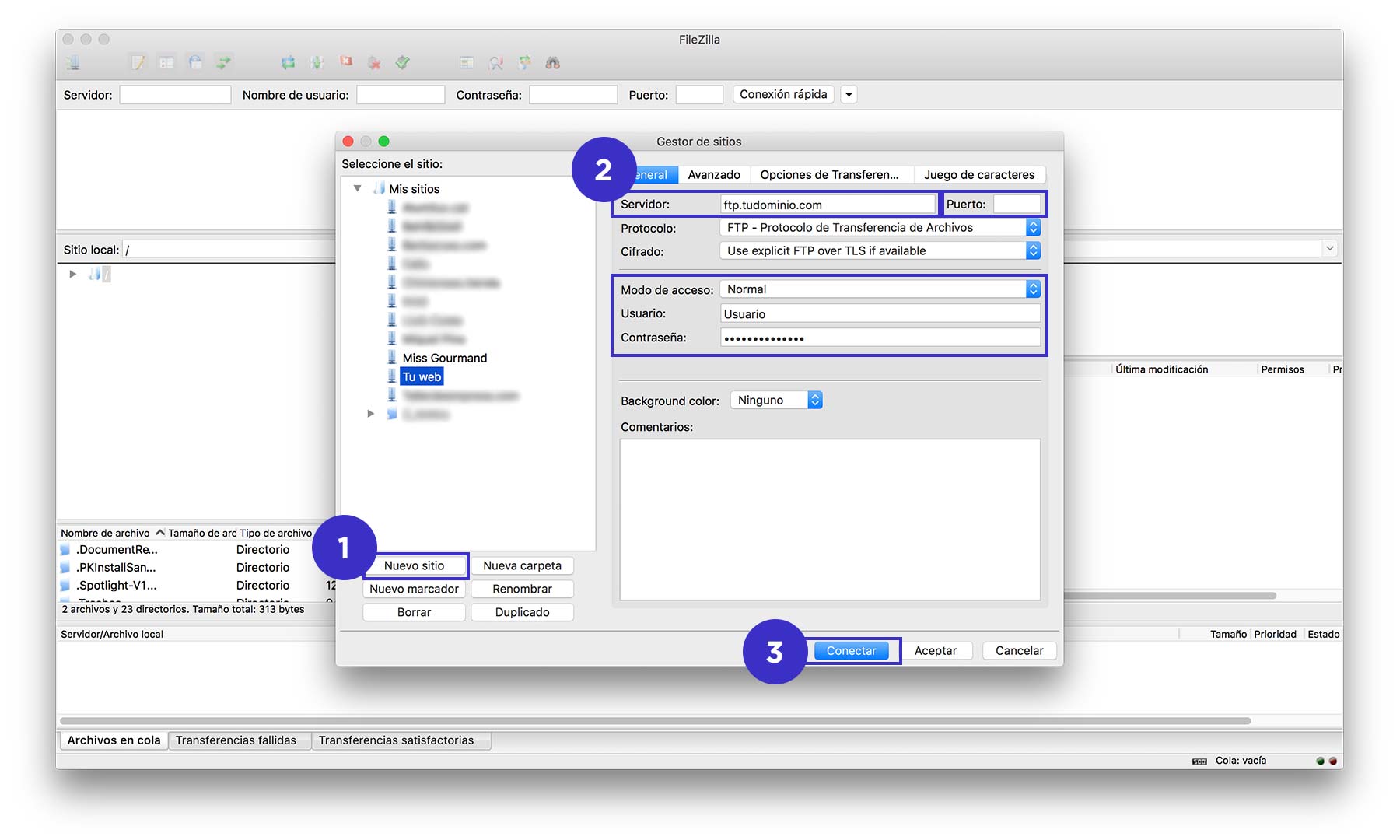Select the Tu web site entry
The height and width of the screenshot is (840, 1400).
click(422, 376)
